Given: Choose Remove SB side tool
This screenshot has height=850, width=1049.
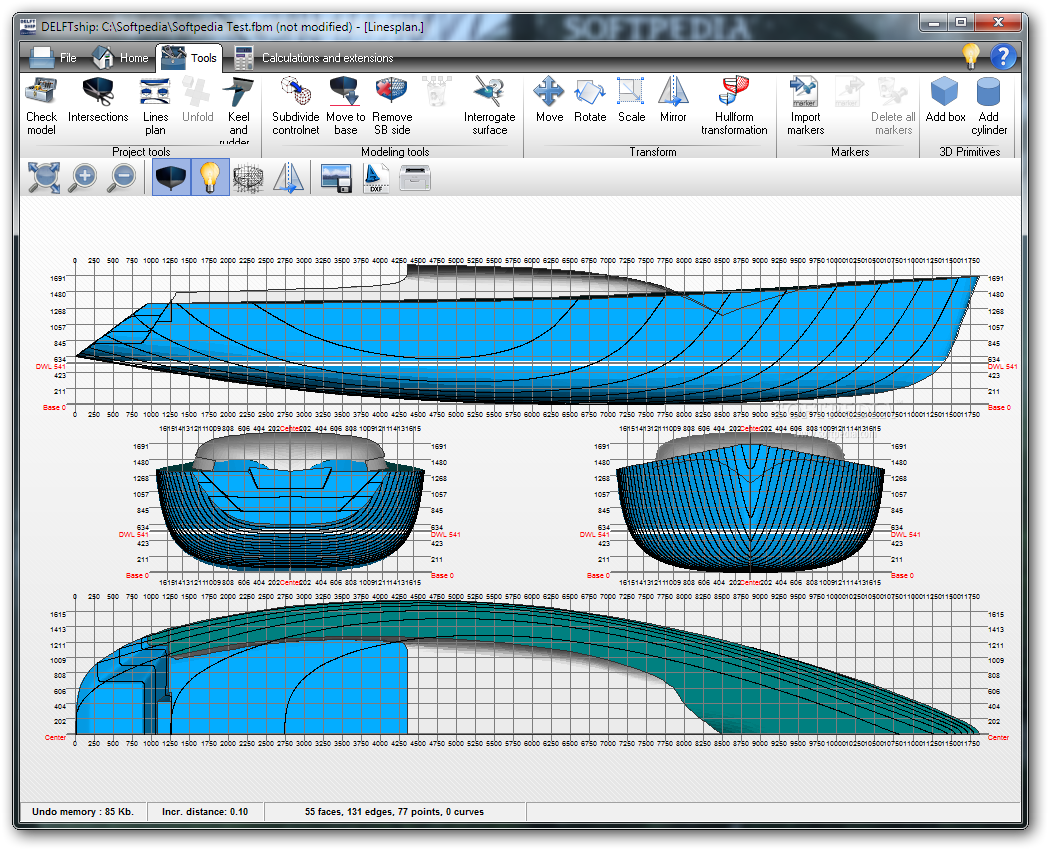Looking at the screenshot, I should (392, 107).
